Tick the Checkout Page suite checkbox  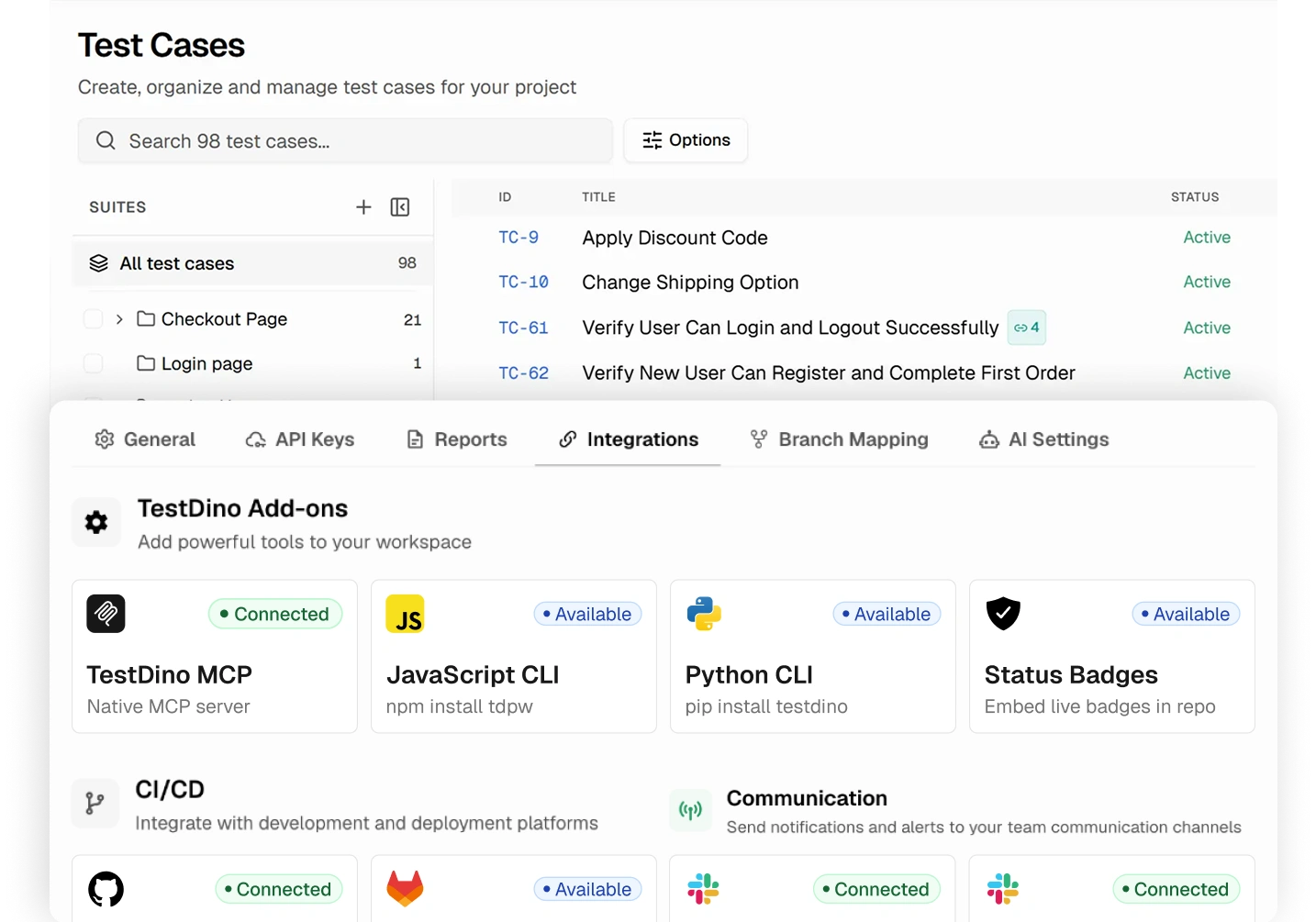[x=93, y=319]
